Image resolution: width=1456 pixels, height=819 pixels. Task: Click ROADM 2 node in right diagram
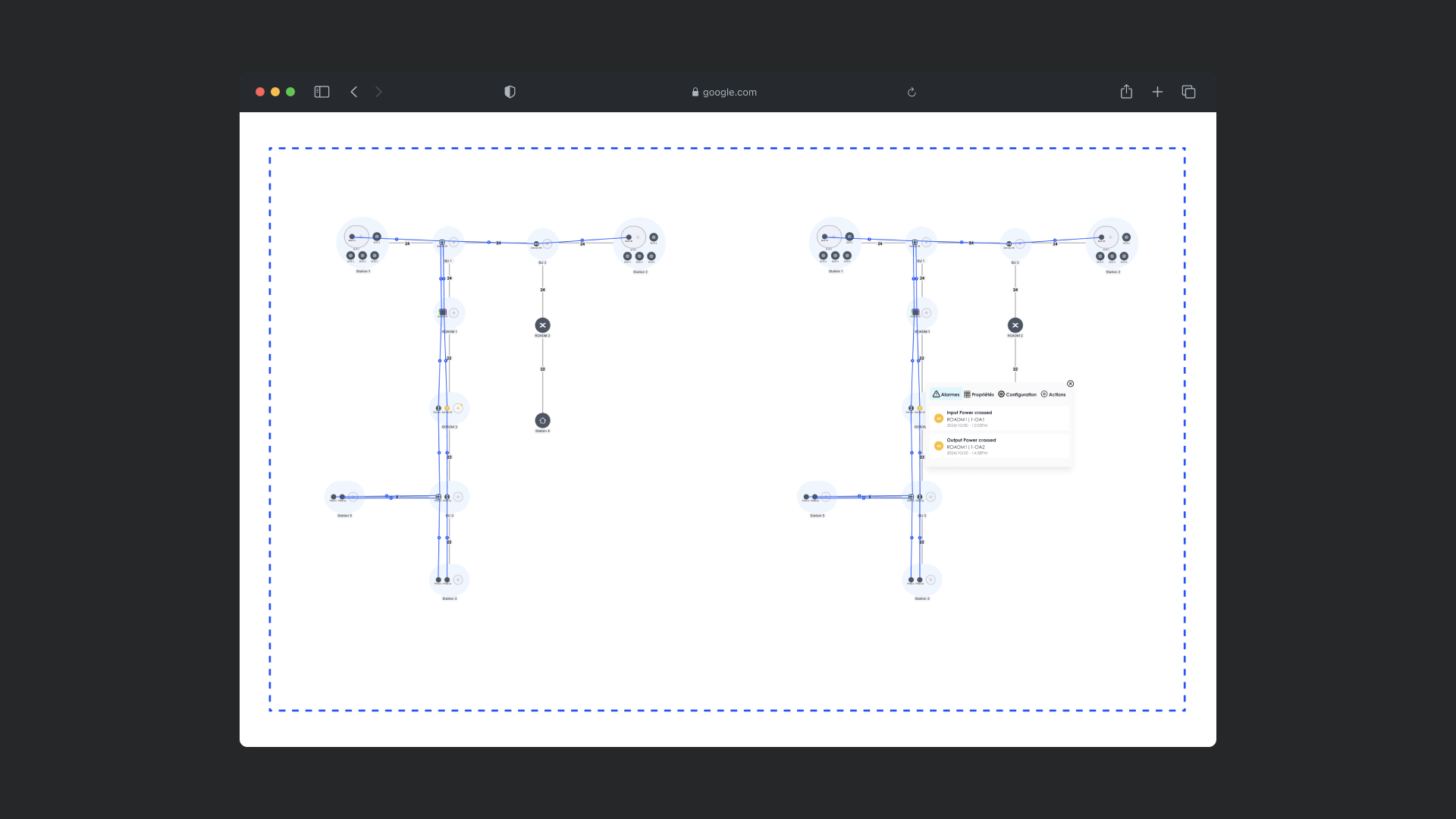coord(1015,325)
